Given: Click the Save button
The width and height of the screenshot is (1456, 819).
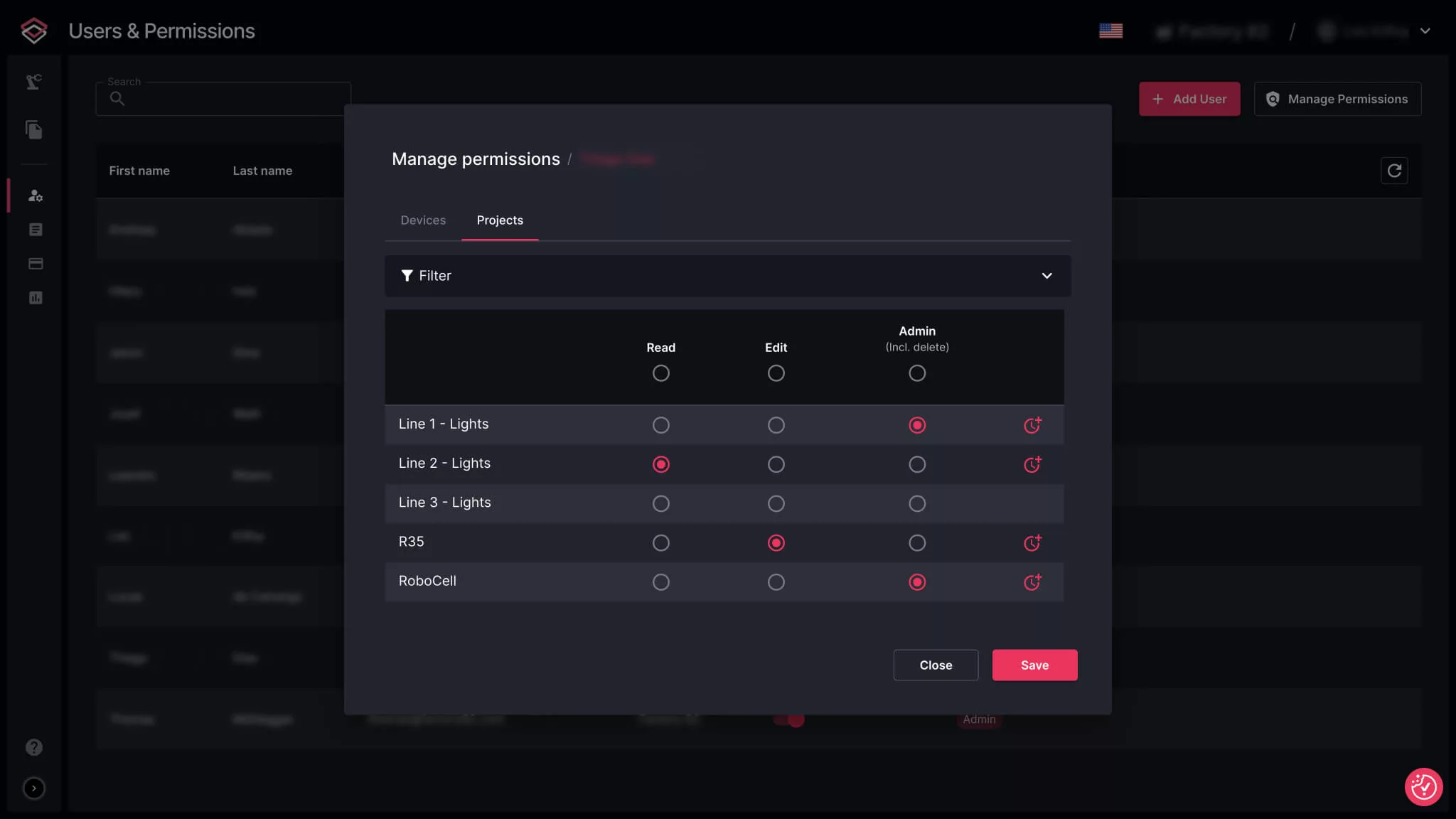Looking at the screenshot, I should coord(1034,665).
